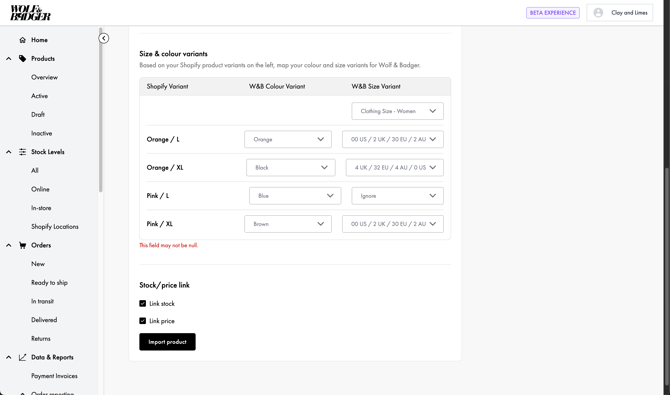Click the Data & Reports chart icon

point(23,357)
